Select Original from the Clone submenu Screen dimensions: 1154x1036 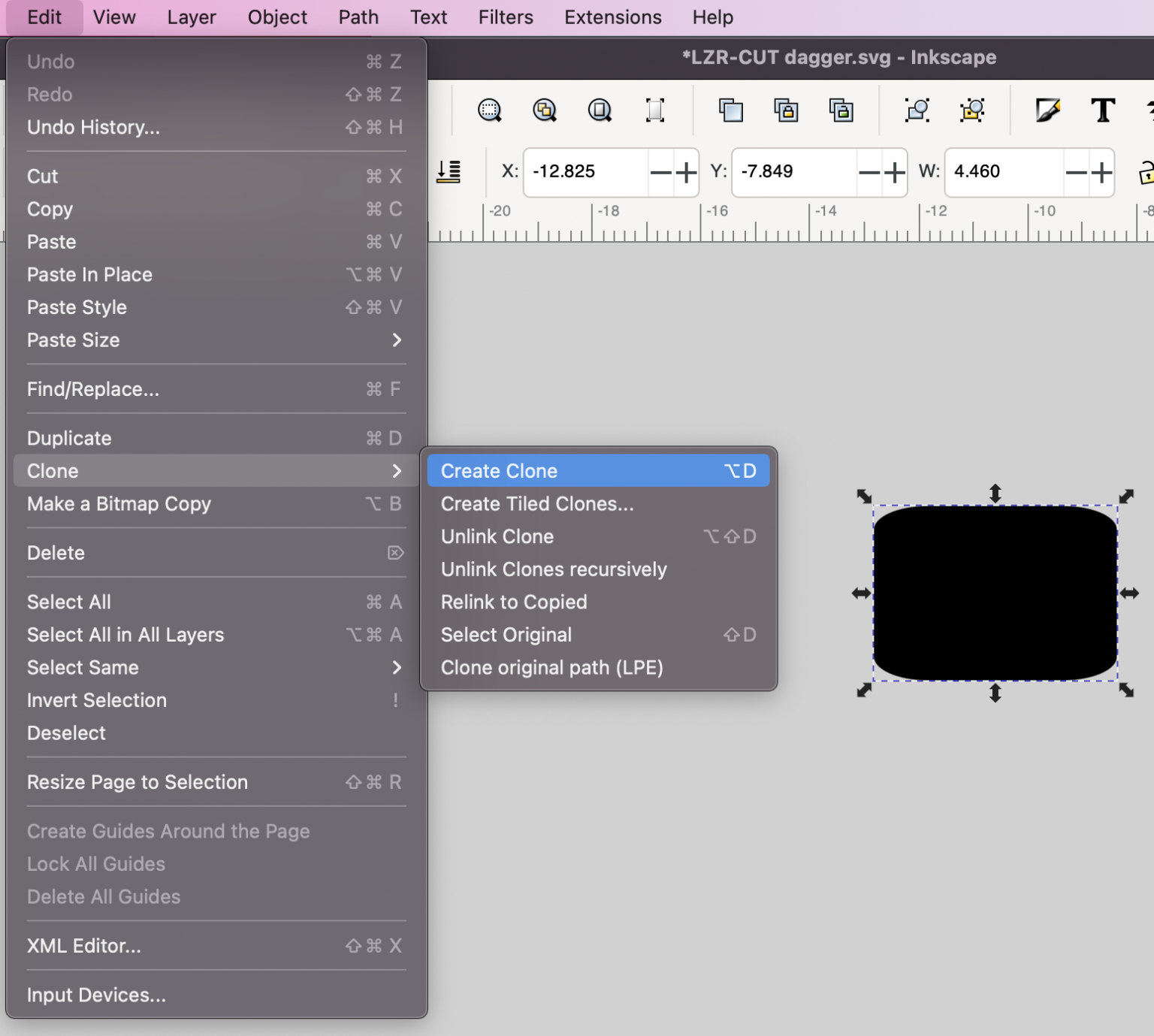(506, 635)
